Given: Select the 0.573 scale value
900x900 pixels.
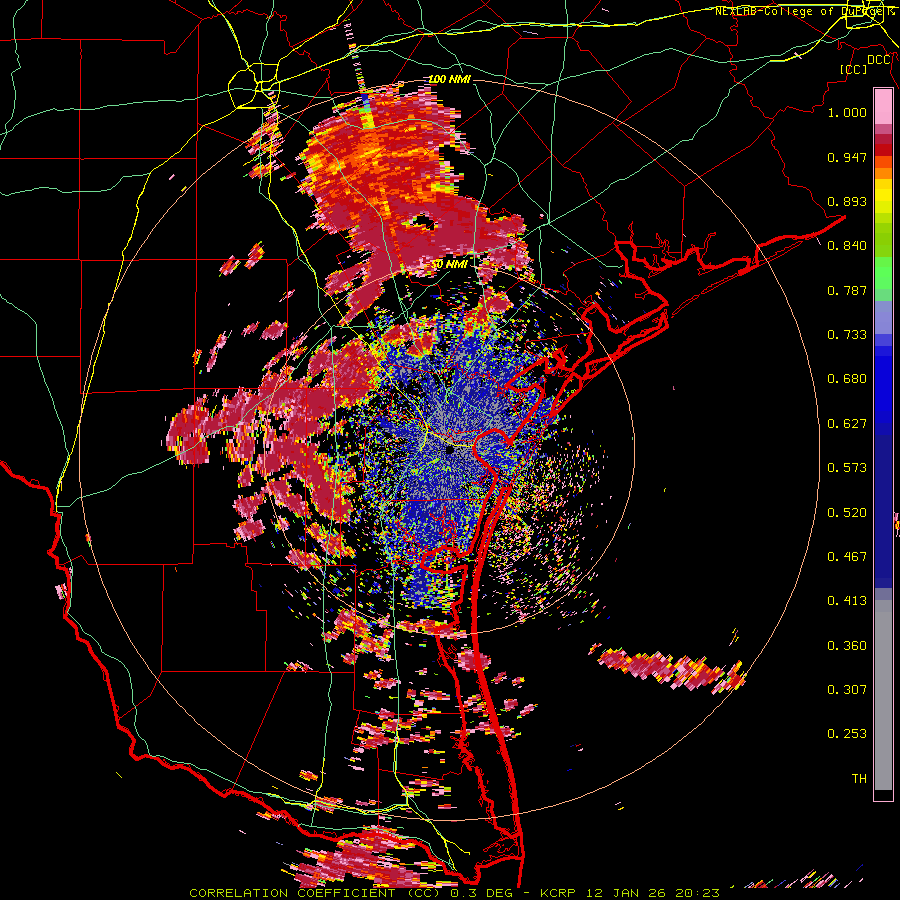Looking at the screenshot, I should [x=847, y=468].
